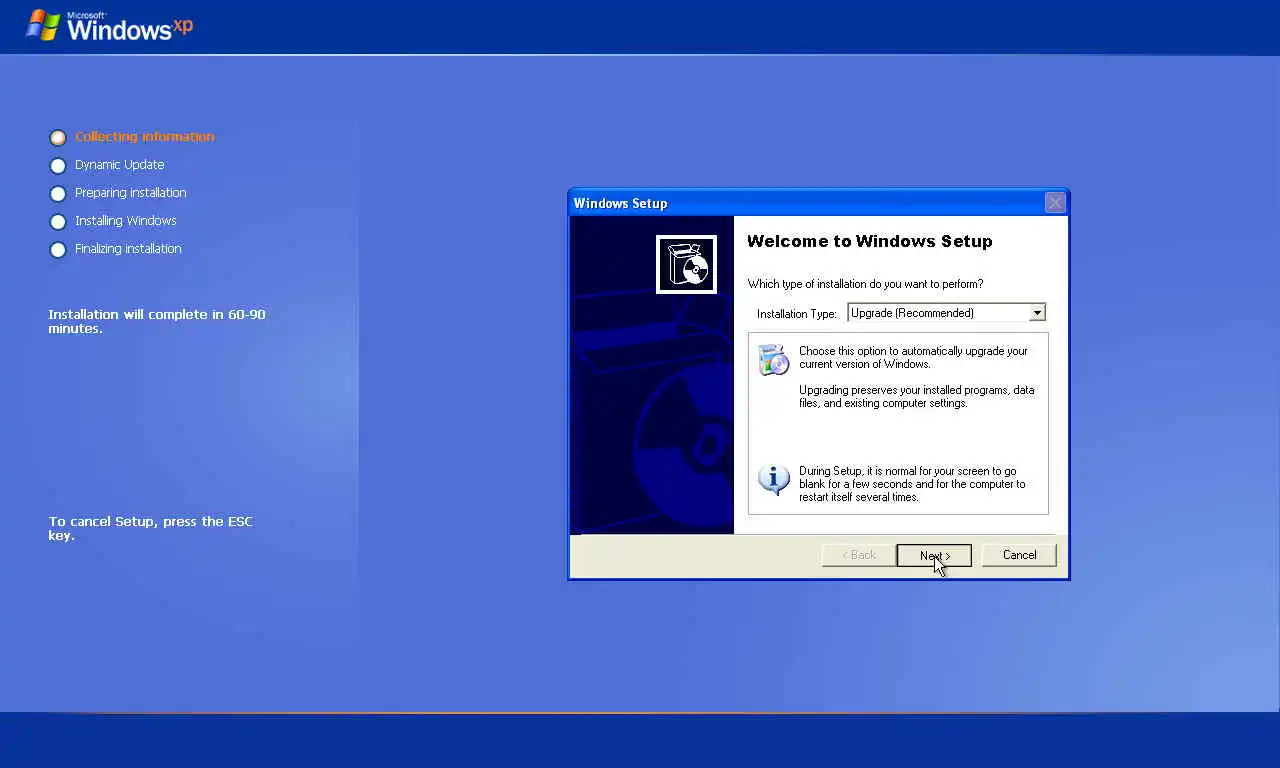Click the Dynamic Update step bullet

coord(58,165)
